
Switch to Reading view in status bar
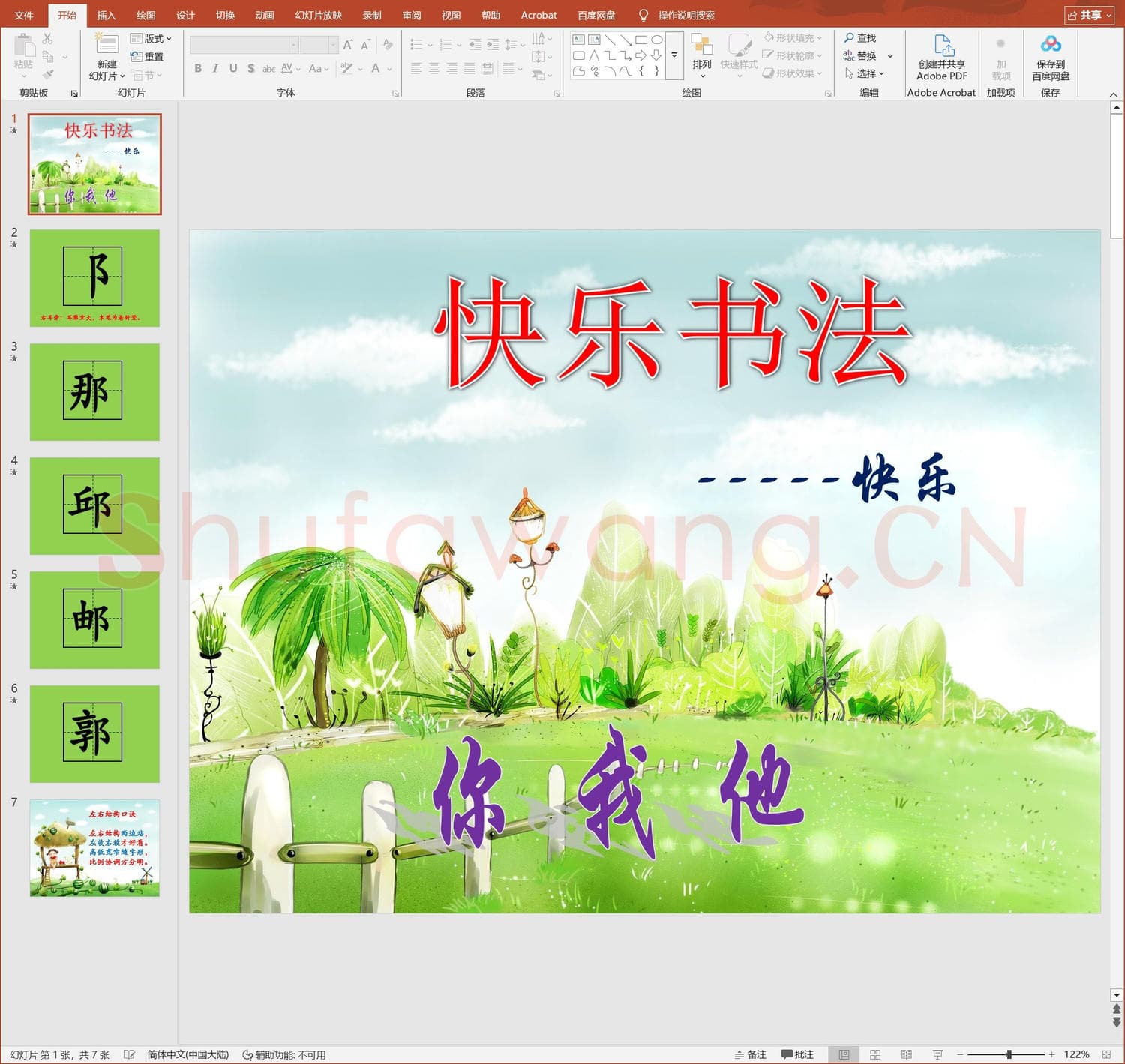point(906,1054)
